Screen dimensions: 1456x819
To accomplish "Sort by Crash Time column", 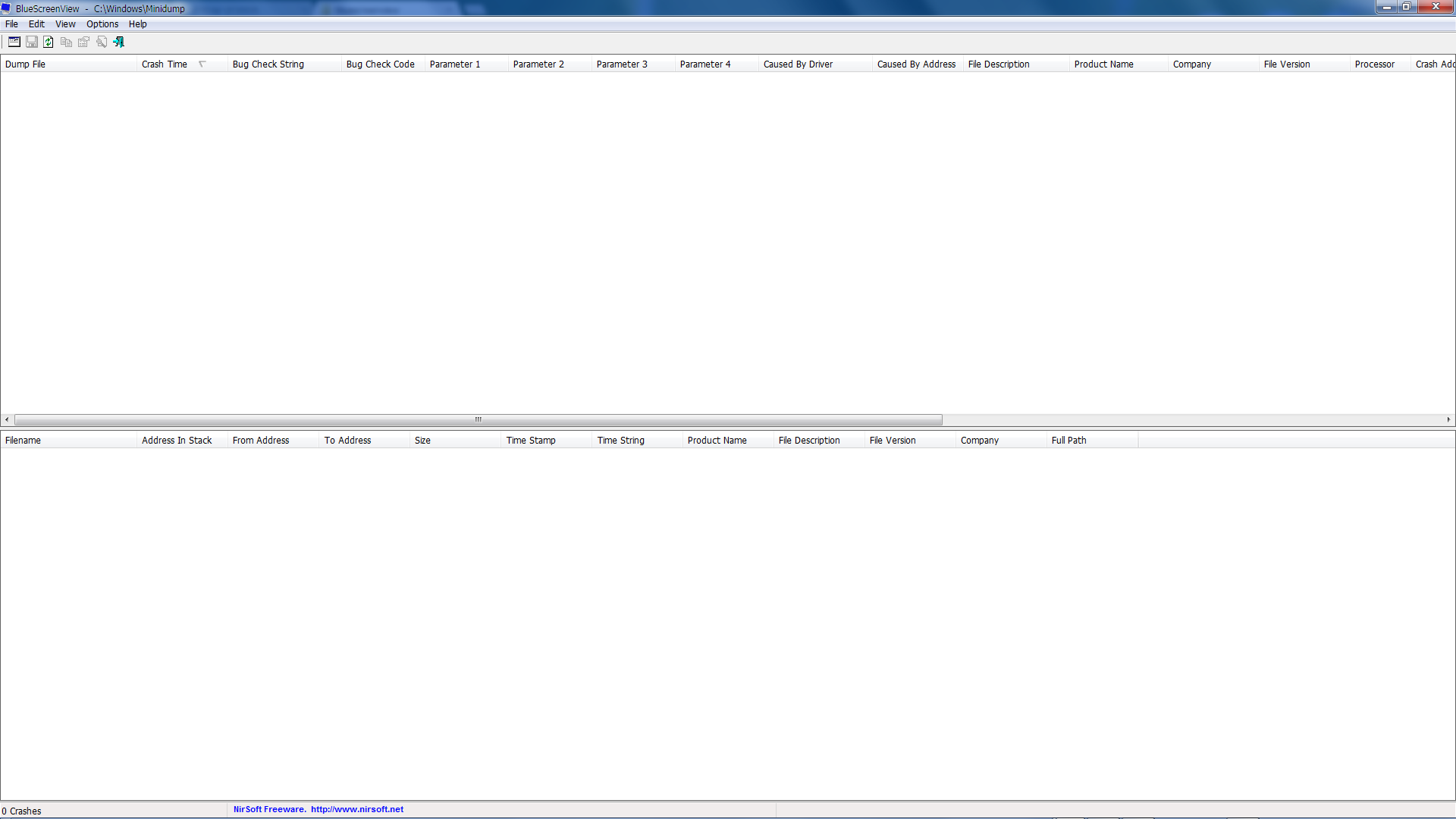I will [182, 64].
